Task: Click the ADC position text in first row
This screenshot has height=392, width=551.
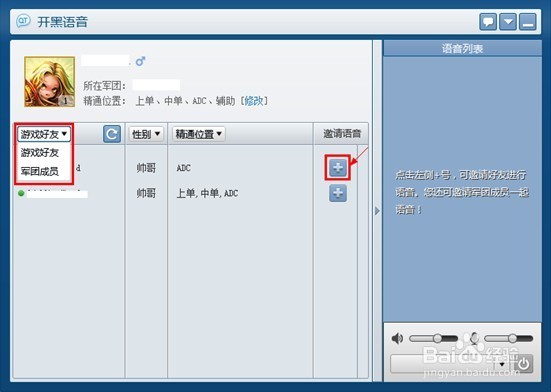Action: pos(183,168)
